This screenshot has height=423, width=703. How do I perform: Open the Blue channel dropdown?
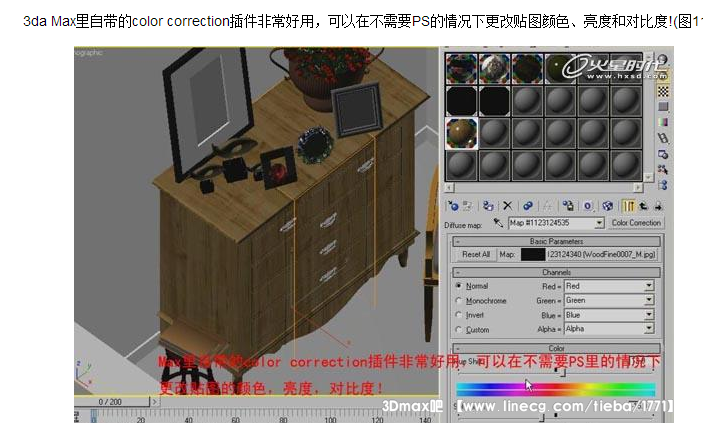point(649,315)
